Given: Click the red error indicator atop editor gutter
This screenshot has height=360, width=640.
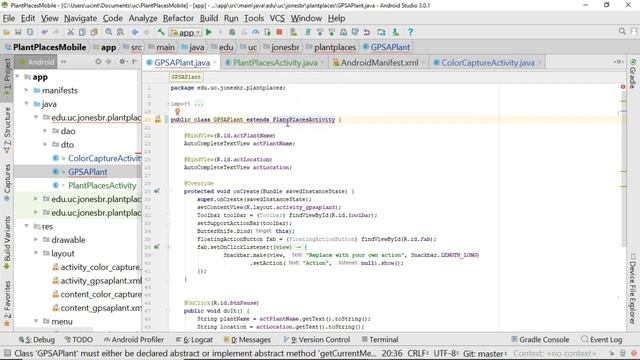Looking at the screenshot, I should point(623,87).
